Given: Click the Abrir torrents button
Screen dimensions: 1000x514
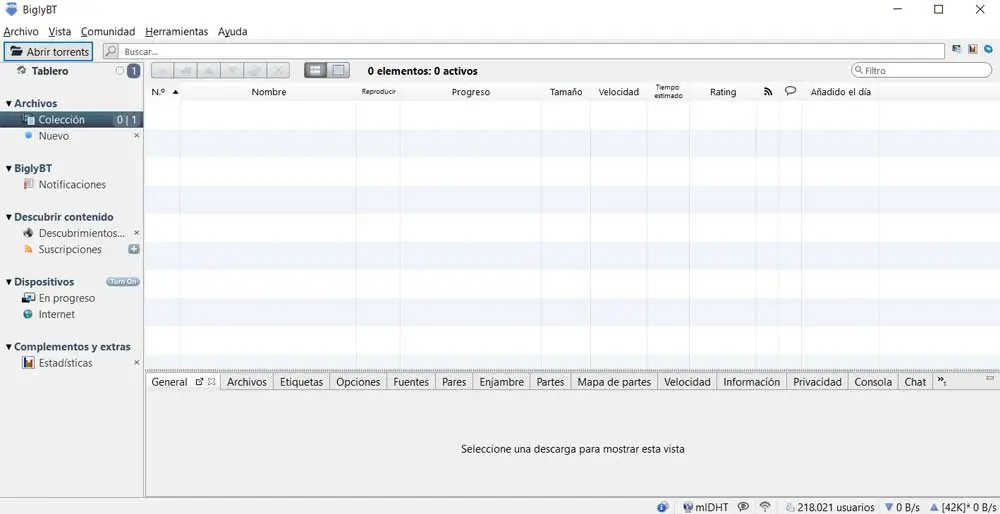Looking at the screenshot, I should coord(48,52).
